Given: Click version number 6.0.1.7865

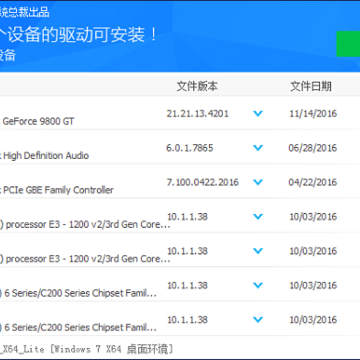Looking at the screenshot, I should [x=190, y=148].
